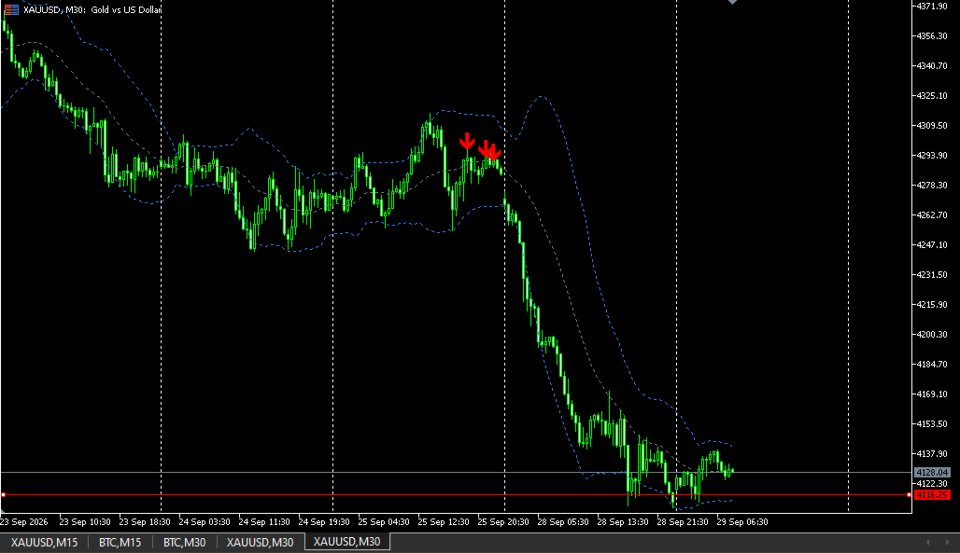Click the '23 Sep 18:30' time label

(x=144, y=522)
